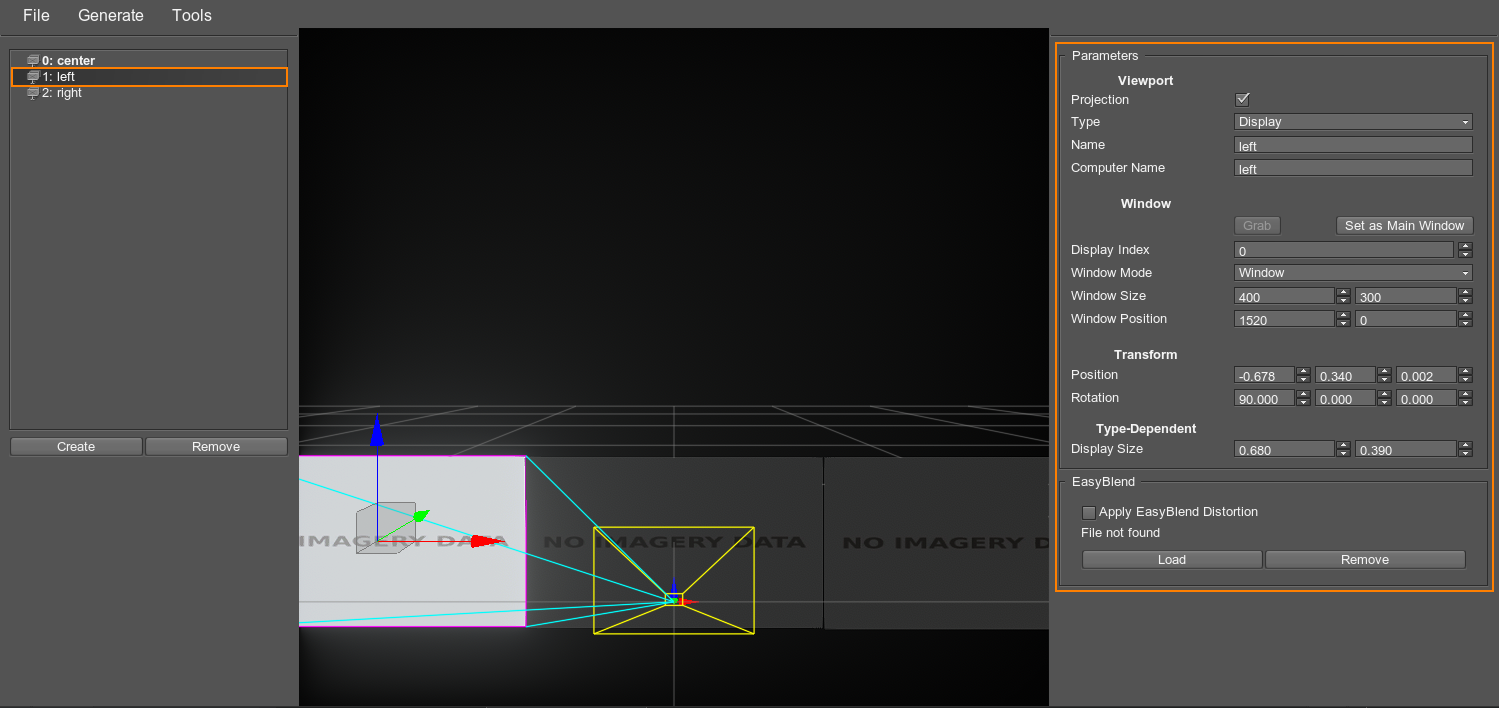Click the yellow camera frustum rectangle

tap(674, 580)
